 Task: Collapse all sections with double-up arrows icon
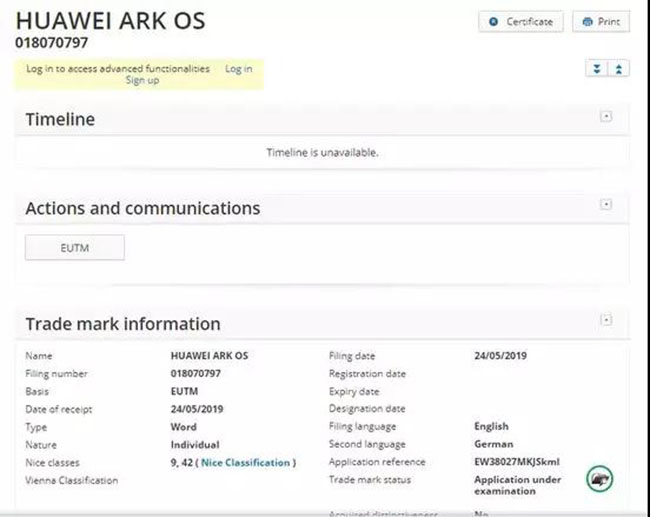619,68
